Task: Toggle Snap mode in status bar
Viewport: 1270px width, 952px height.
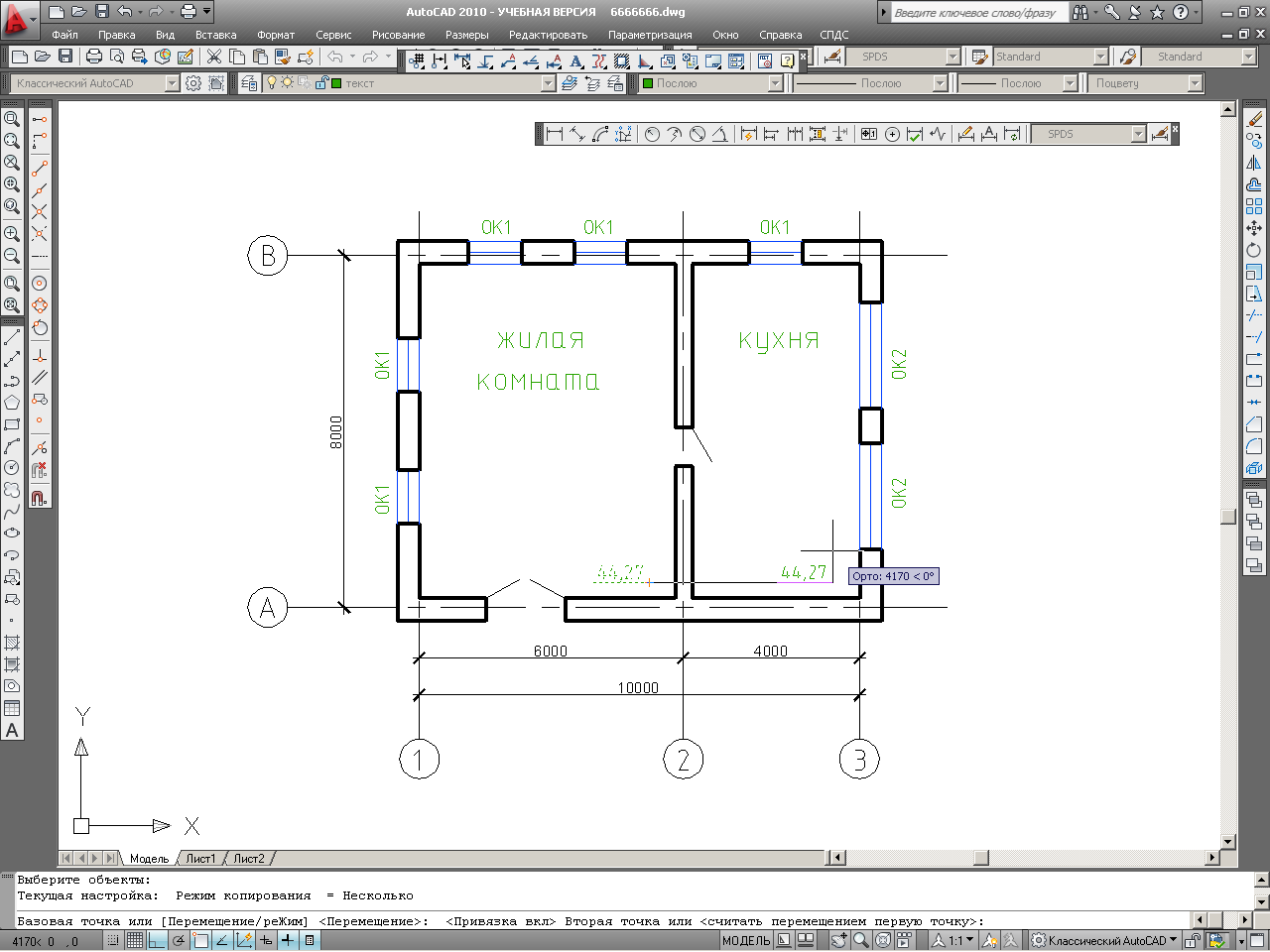Action: [113, 940]
